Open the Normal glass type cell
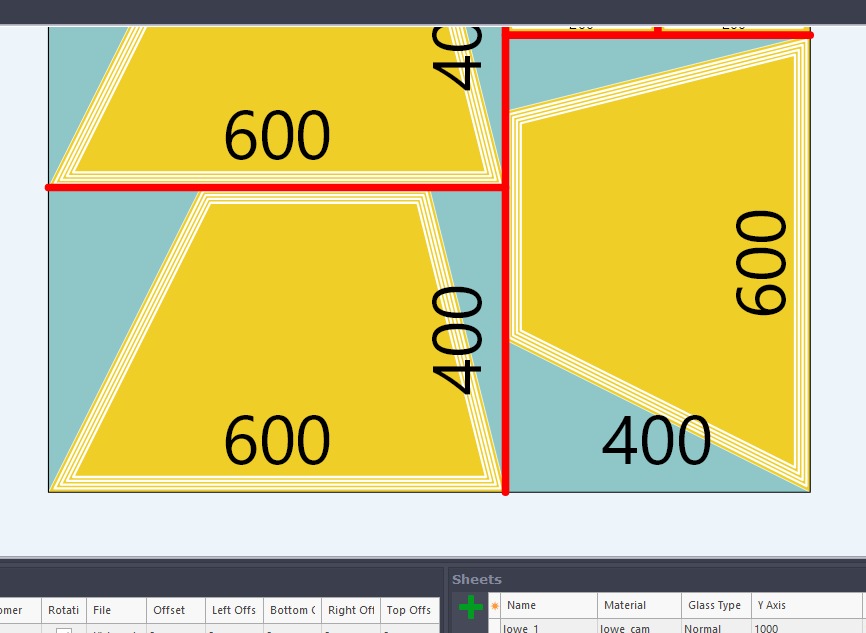Screen dimensions: 866x633 pos(714,628)
